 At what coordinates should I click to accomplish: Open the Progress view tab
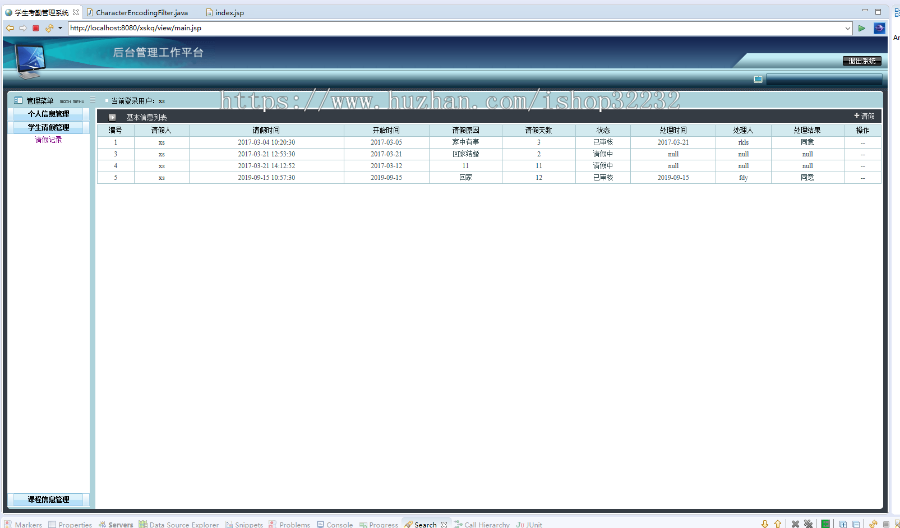(379, 524)
